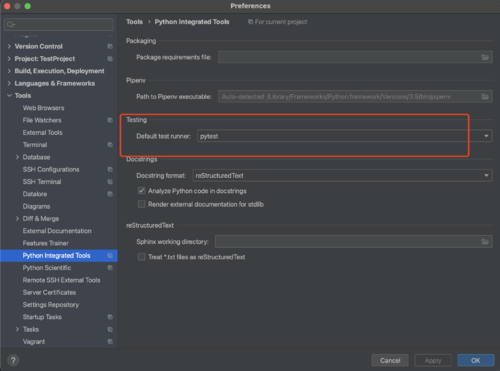Browse folder icon for Pipenv executable path

(485, 97)
